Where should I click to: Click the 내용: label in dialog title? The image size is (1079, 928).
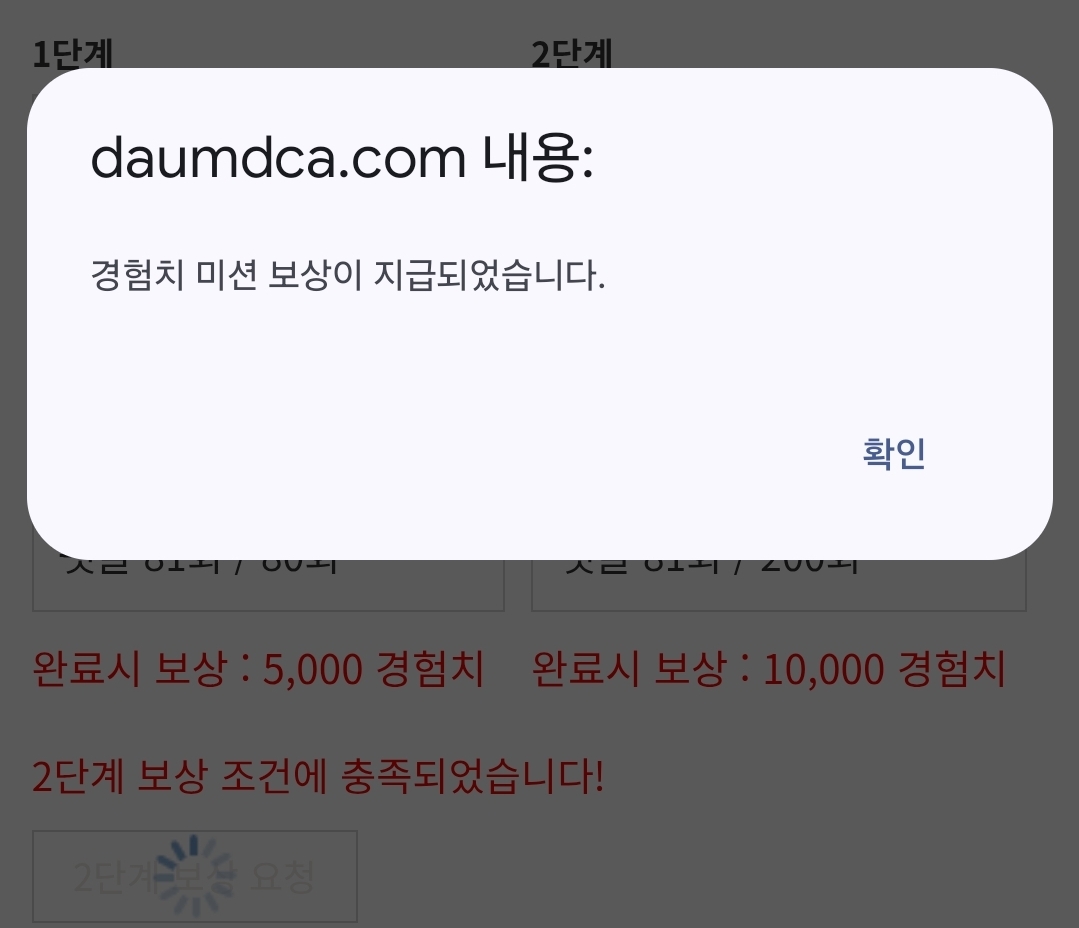[x=537, y=158]
